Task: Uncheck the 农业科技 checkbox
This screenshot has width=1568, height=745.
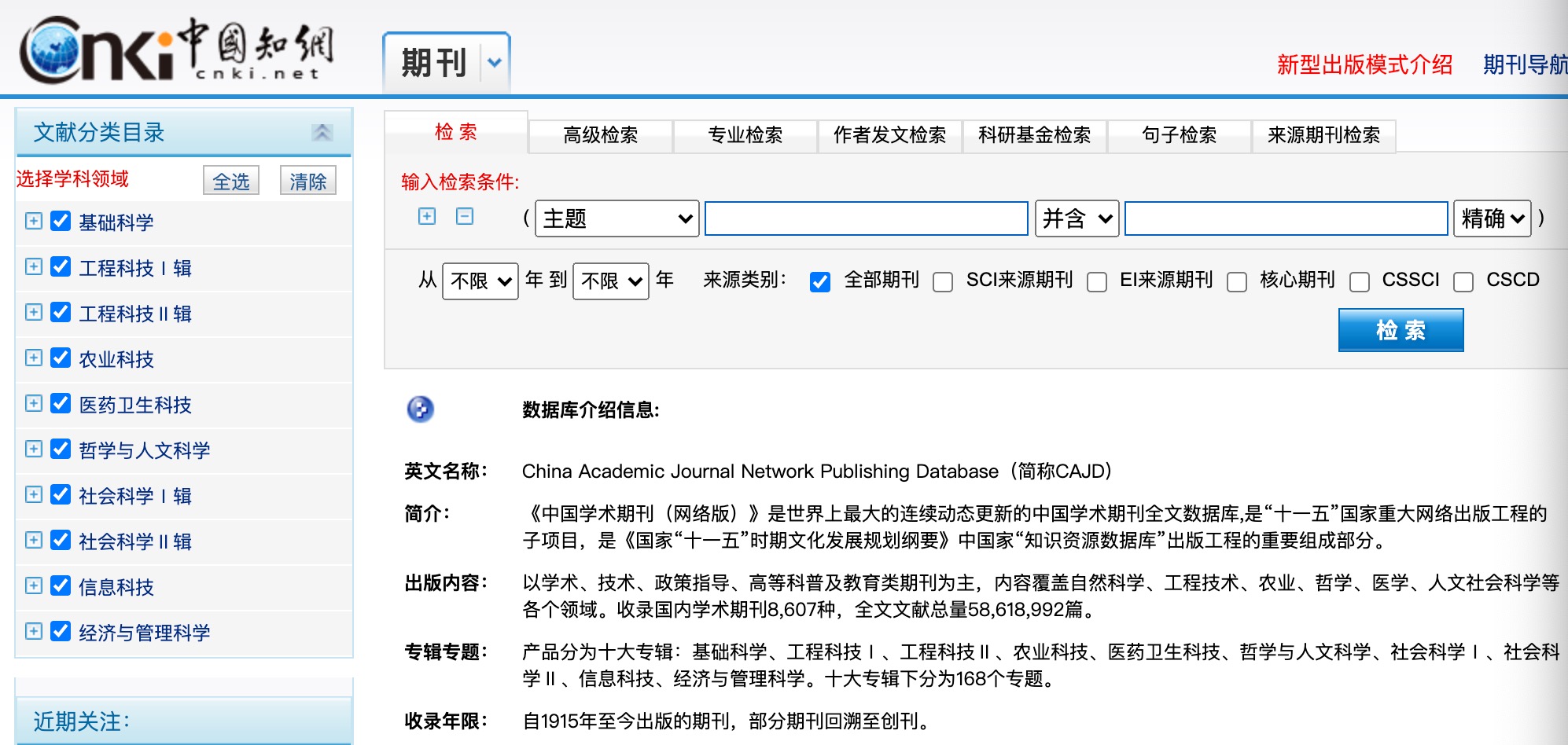Action: coord(61,358)
